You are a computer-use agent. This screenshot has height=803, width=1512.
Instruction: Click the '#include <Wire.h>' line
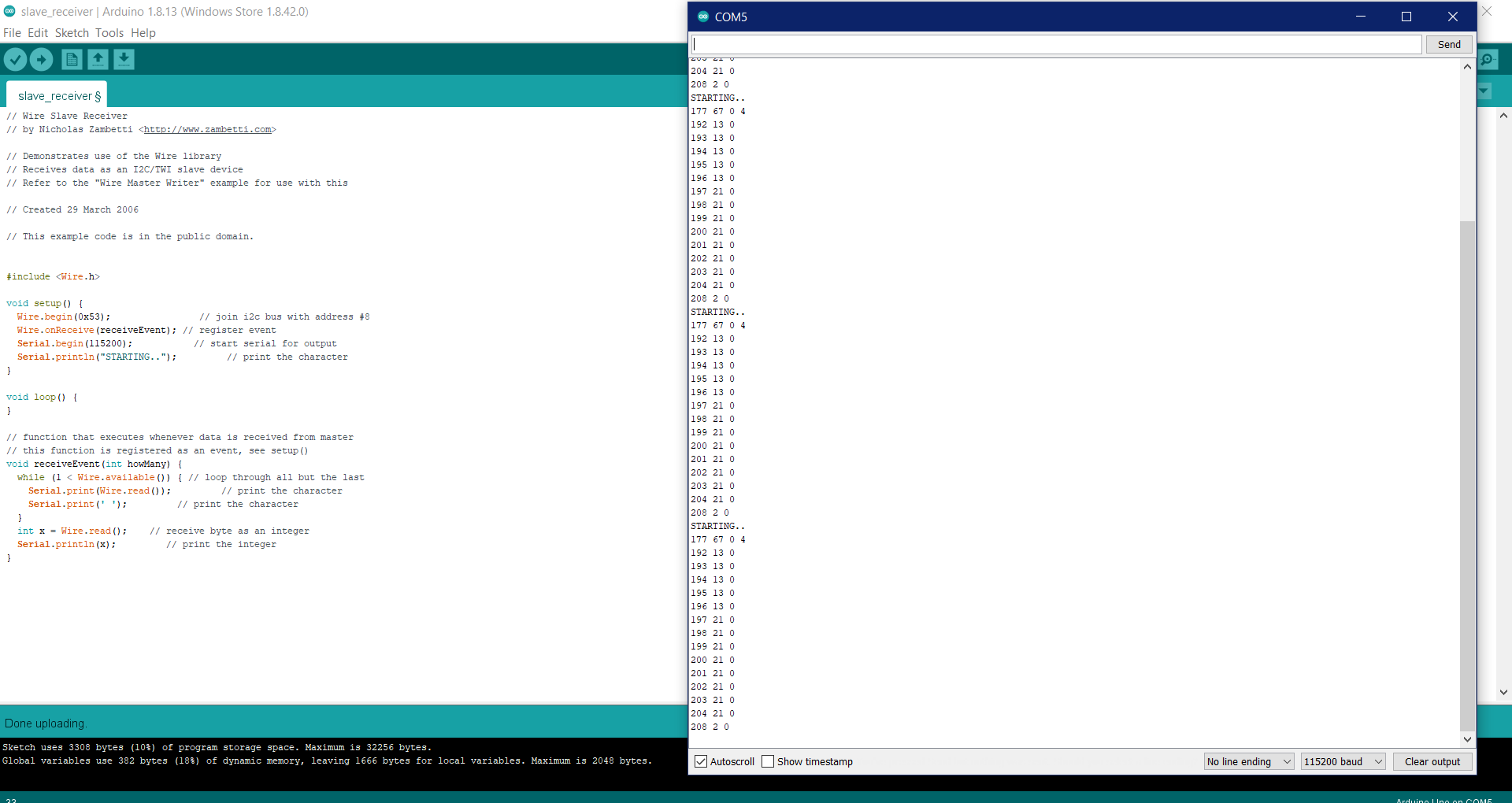[54, 277]
